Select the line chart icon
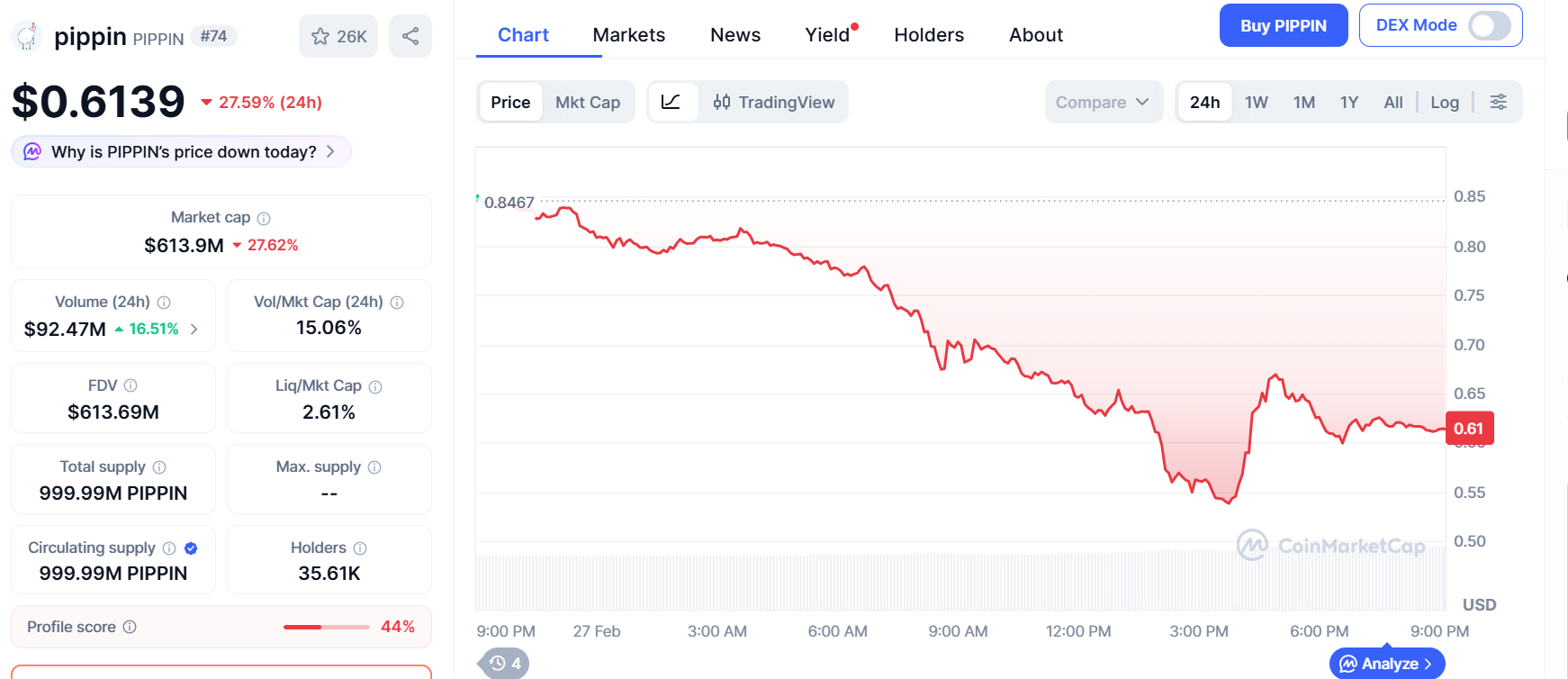This screenshot has width=1568, height=679. click(x=671, y=102)
